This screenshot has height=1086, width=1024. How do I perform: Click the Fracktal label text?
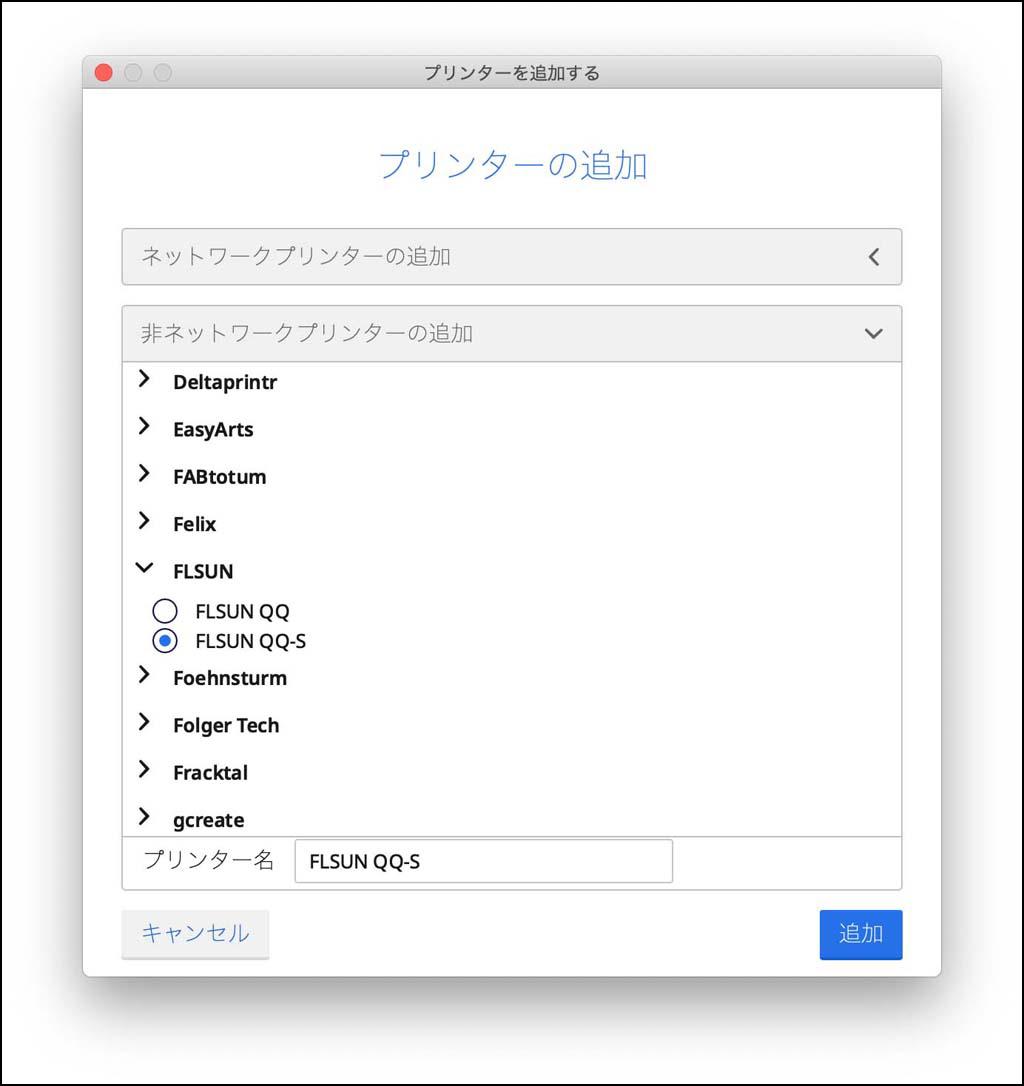click(x=211, y=773)
